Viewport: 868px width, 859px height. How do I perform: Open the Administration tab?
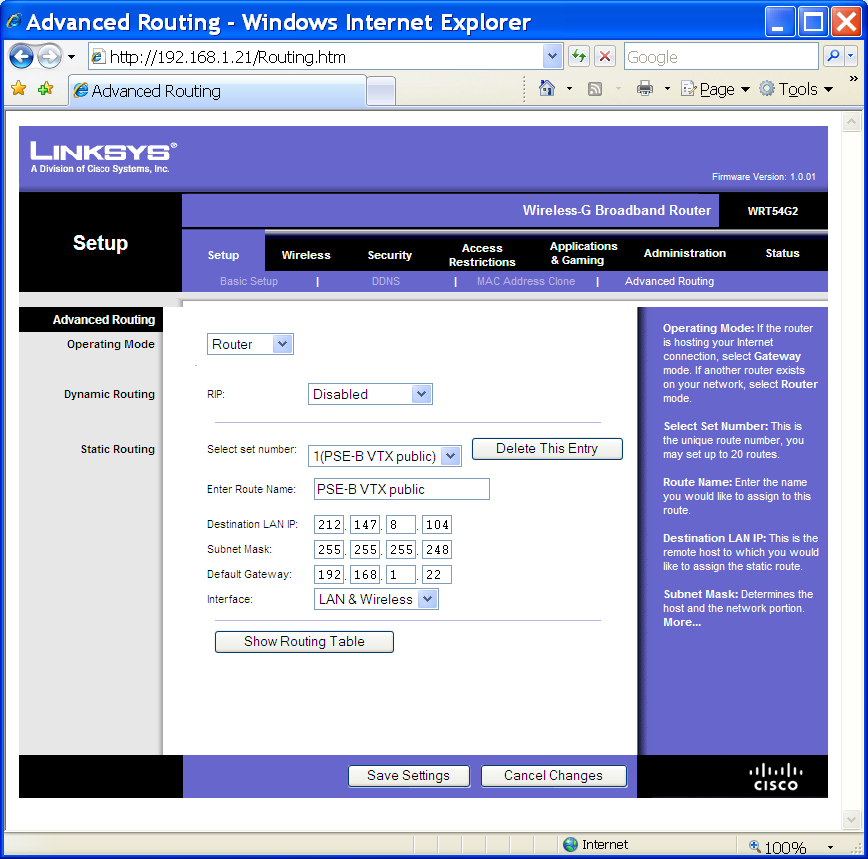(684, 254)
